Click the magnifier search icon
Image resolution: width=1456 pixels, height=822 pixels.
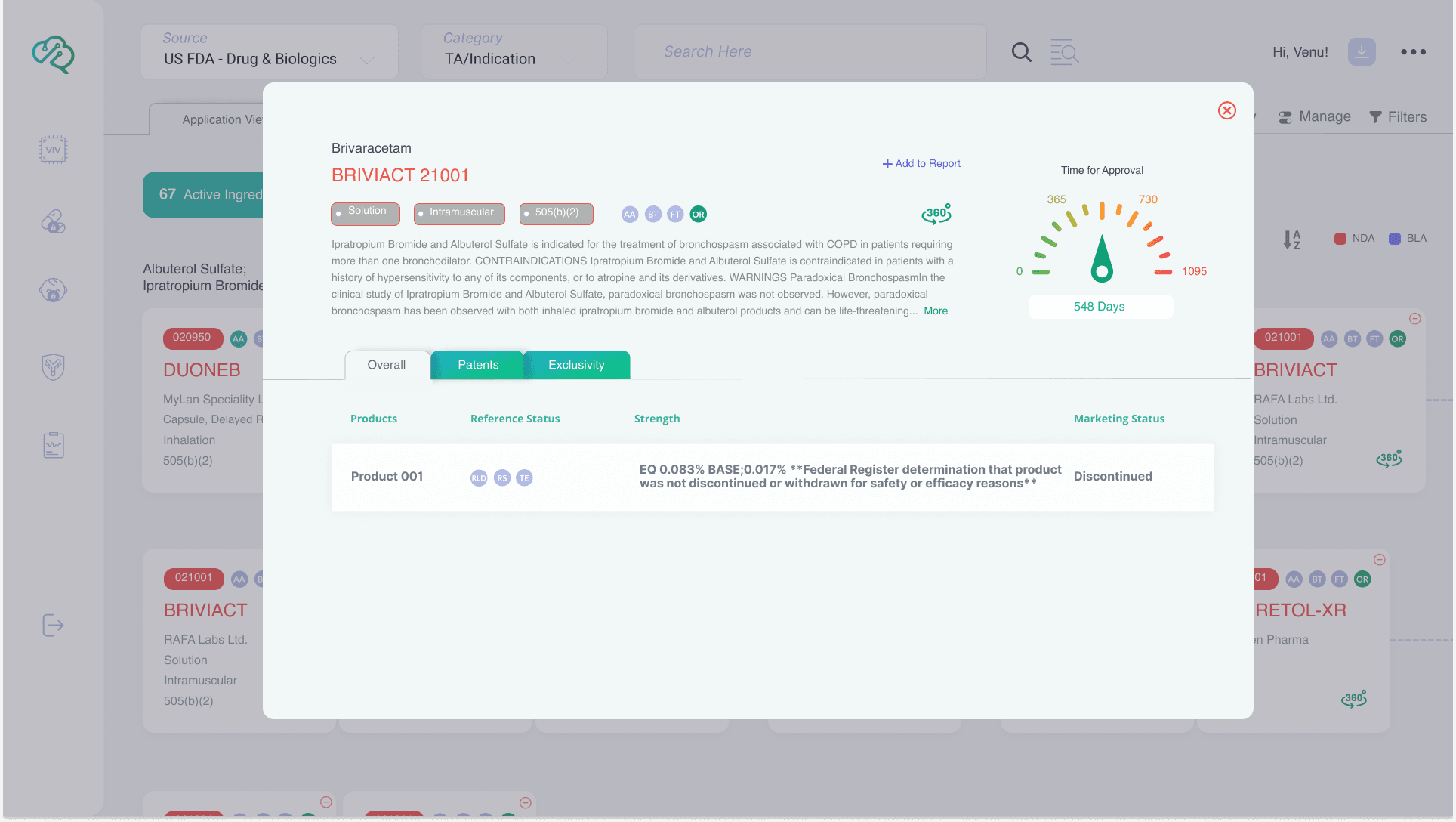(1021, 52)
